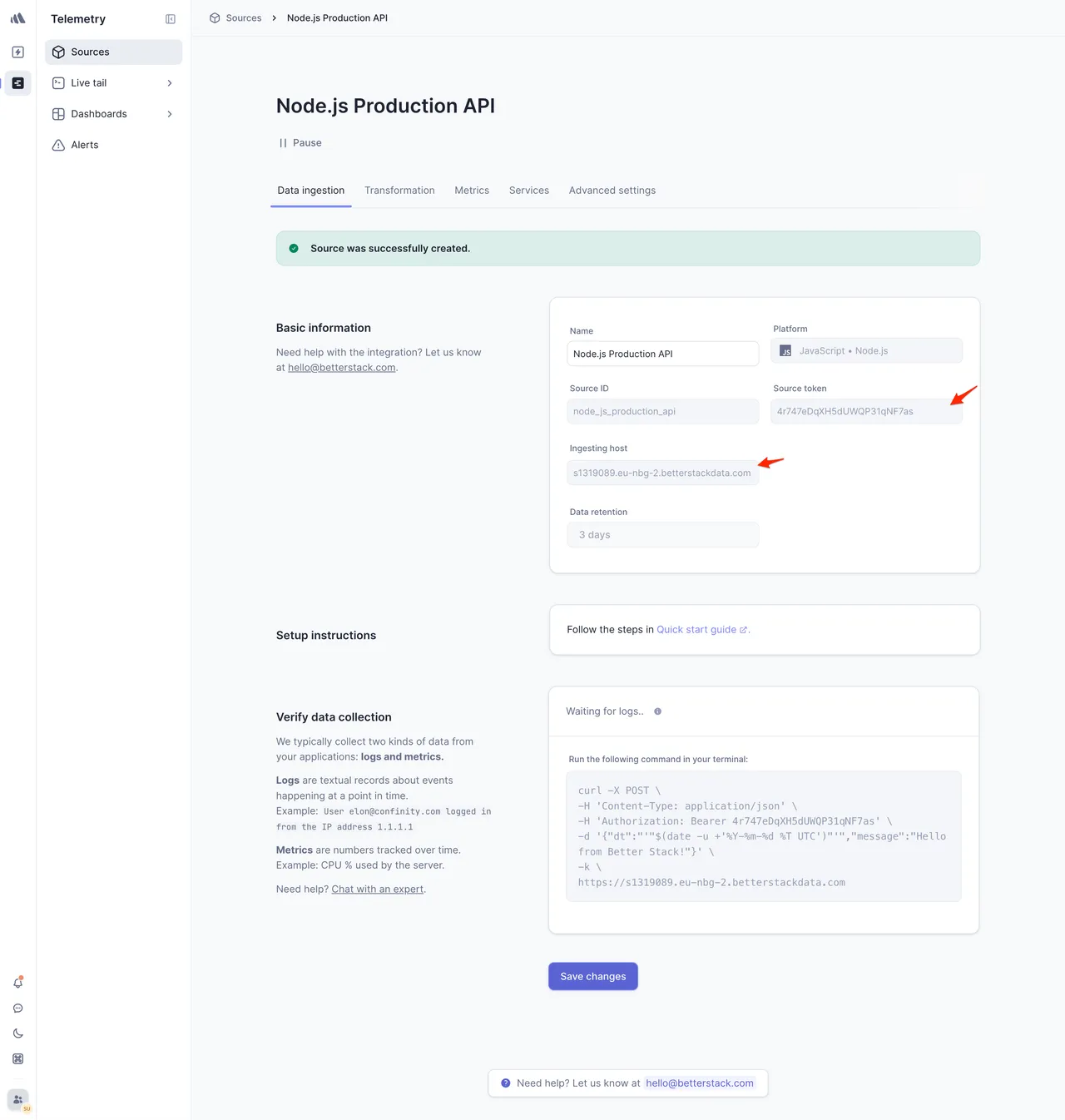This screenshot has height=1120, width=1065.
Task: Click the external link icon beside Quick start guide
Action: [743, 630]
